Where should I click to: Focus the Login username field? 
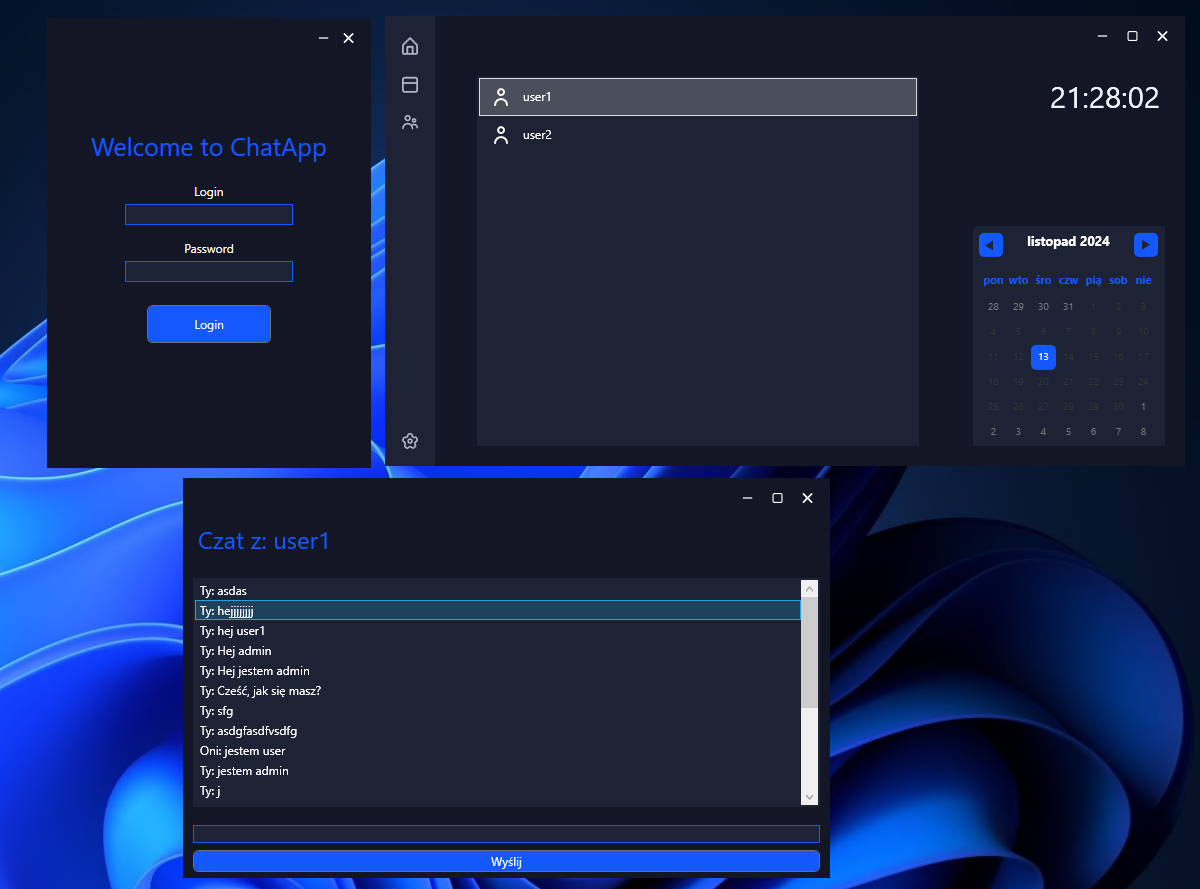coord(208,215)
